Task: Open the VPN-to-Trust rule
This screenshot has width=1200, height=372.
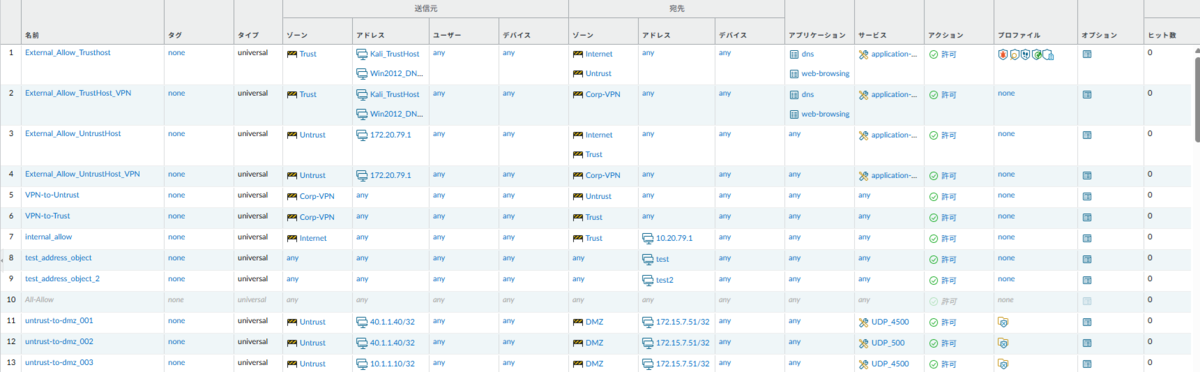Action: coord(48,215)
